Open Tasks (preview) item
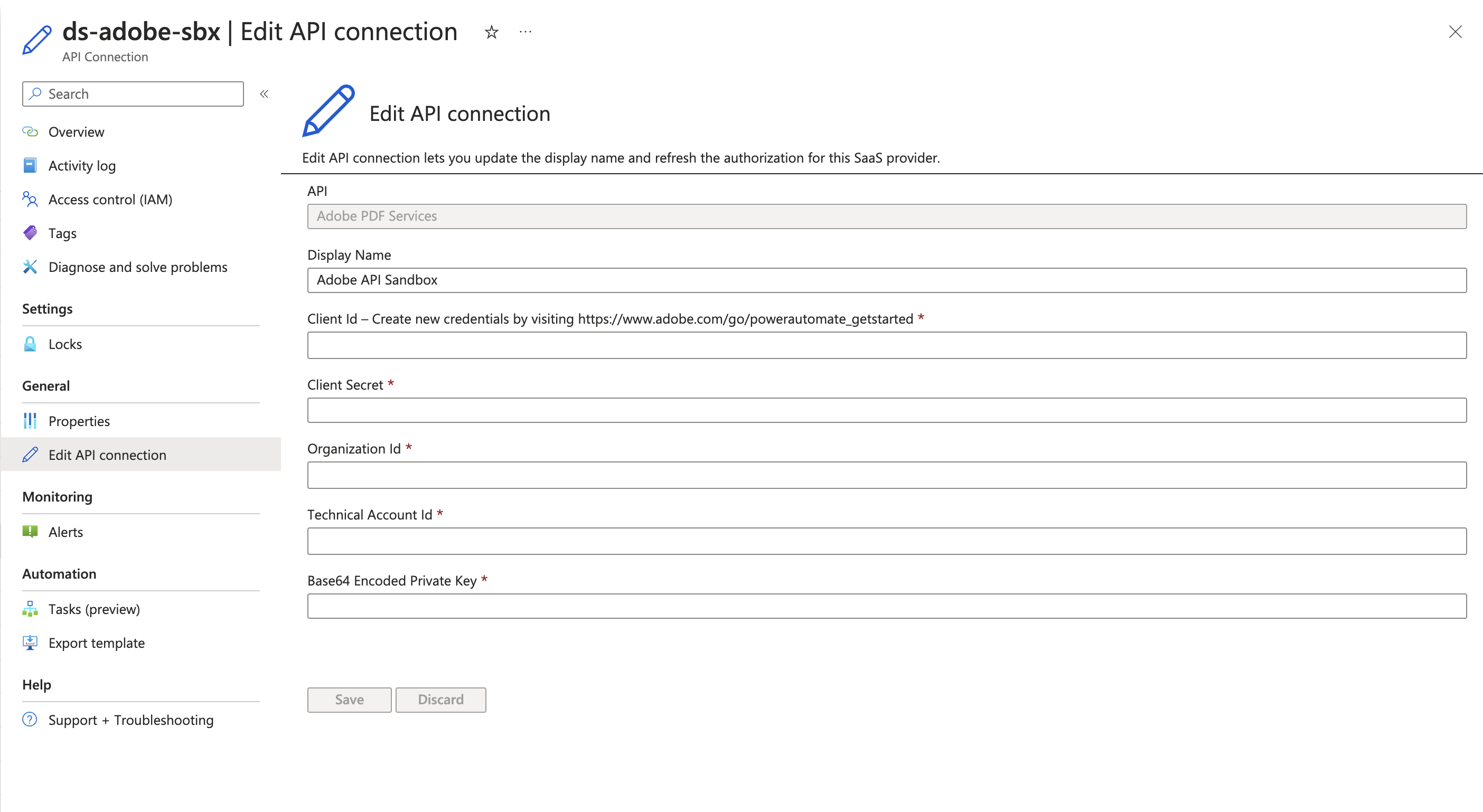The height and width of the screenshot is (812, 1483). 94,609
